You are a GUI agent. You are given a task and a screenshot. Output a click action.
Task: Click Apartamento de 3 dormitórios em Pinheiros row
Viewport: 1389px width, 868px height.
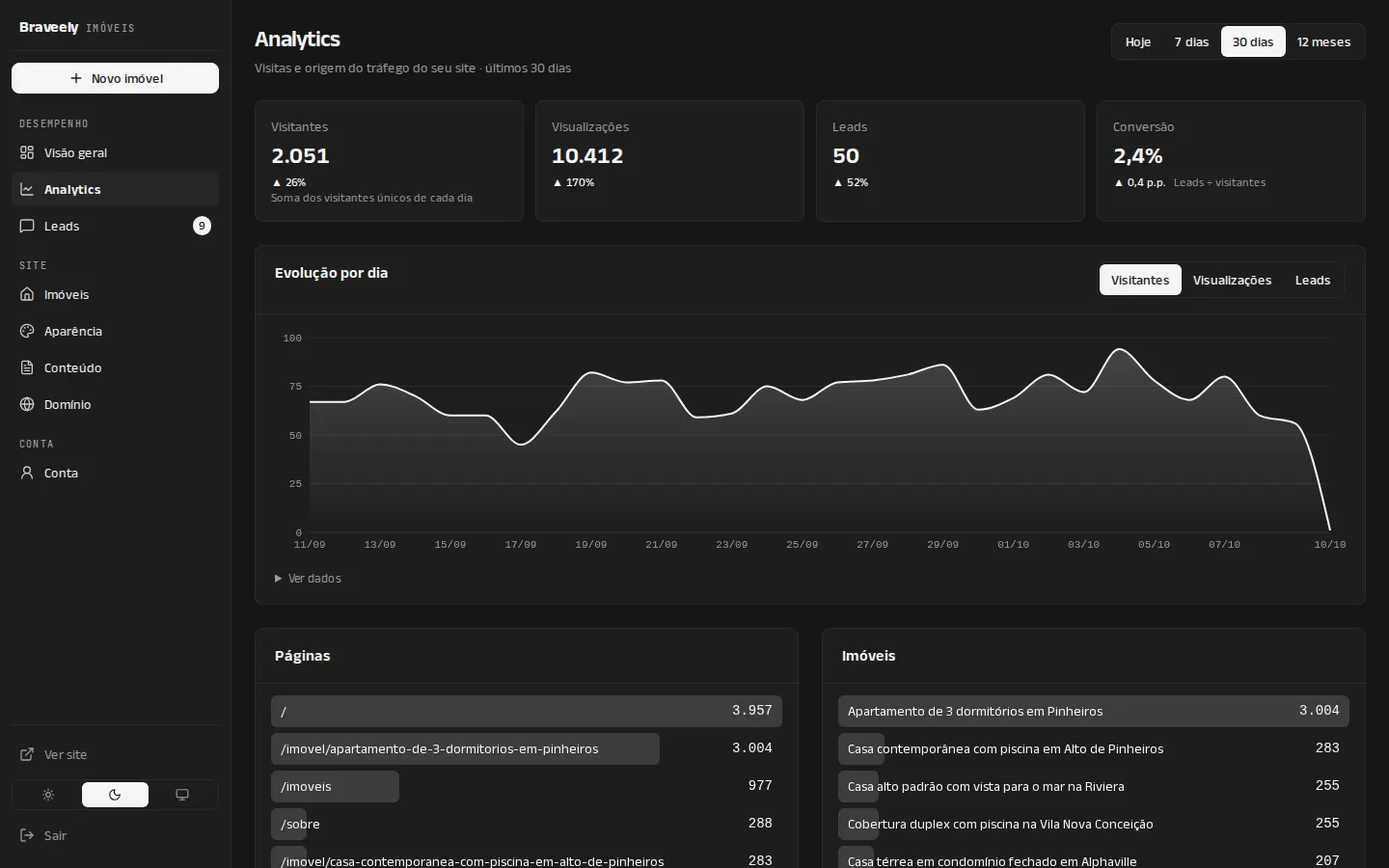(x=1094, y=711)
